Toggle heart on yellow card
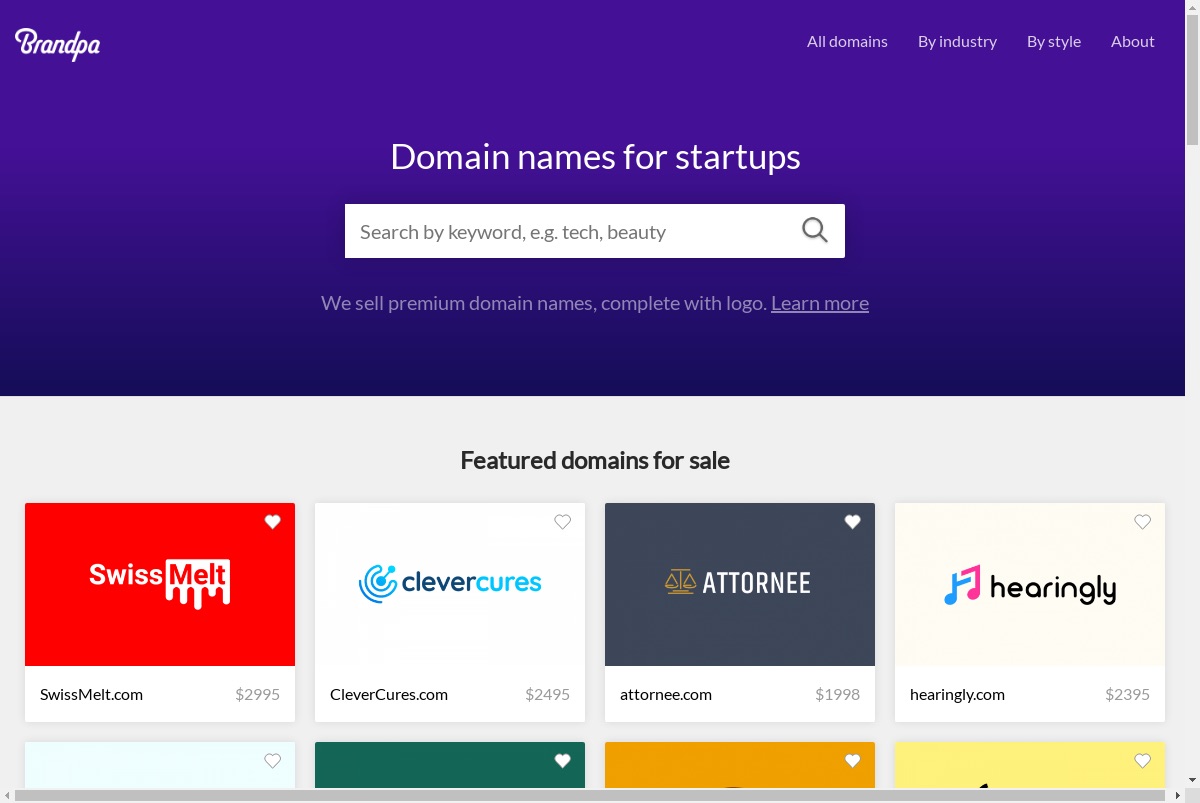Screen dimensions: 1200x803 [1142, 761]
